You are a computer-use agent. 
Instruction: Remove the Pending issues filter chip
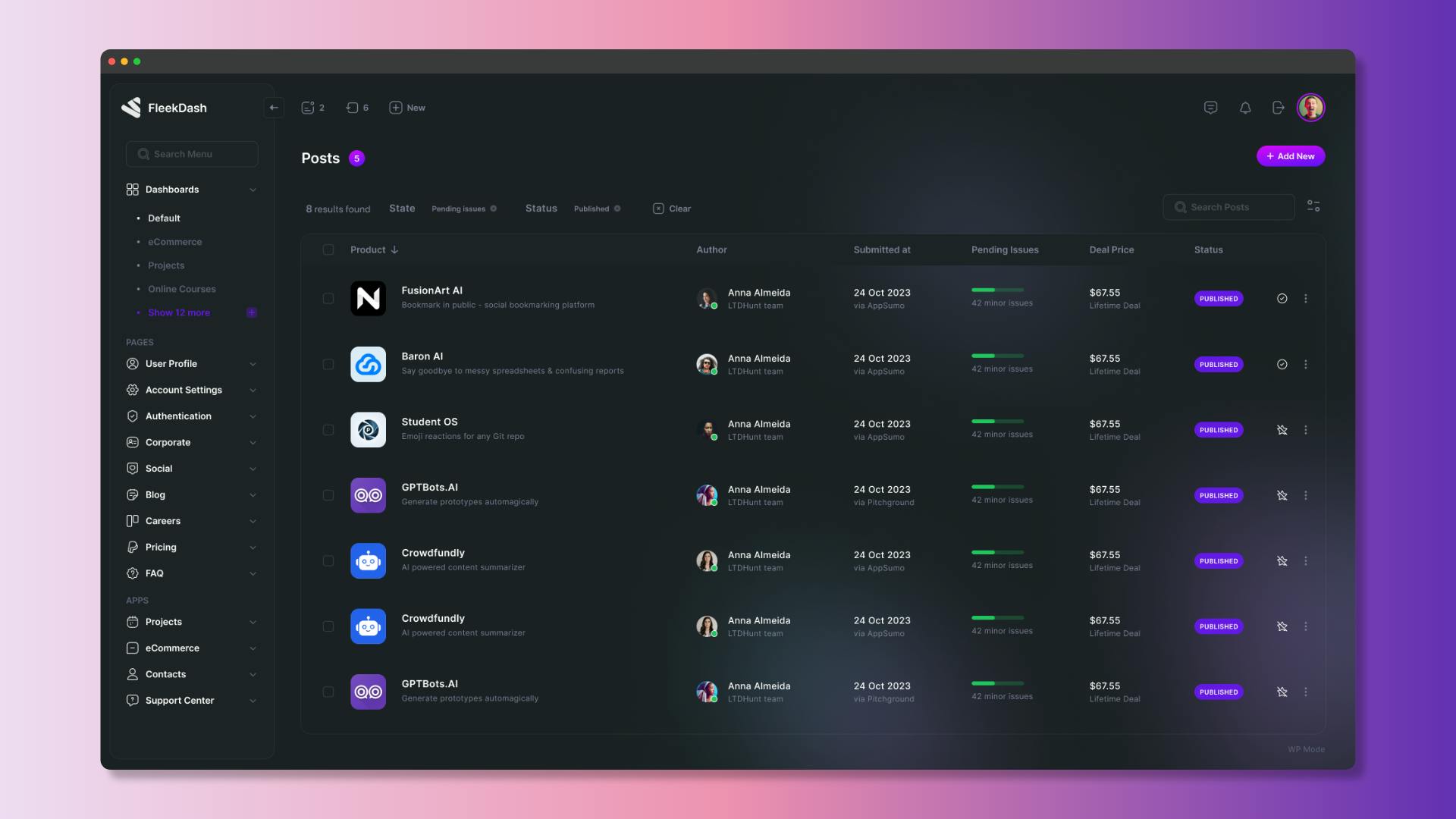pos(494,209)
